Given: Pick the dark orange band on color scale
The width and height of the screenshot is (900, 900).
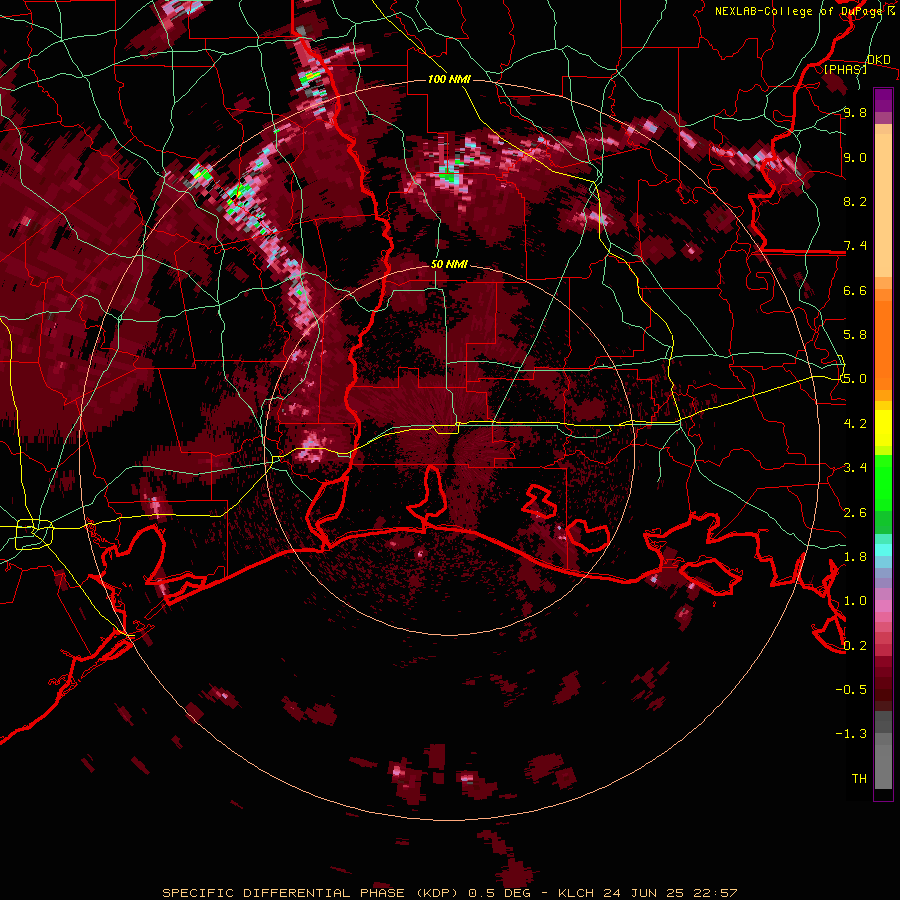Looking at the screenshot, I should point(883,344).
